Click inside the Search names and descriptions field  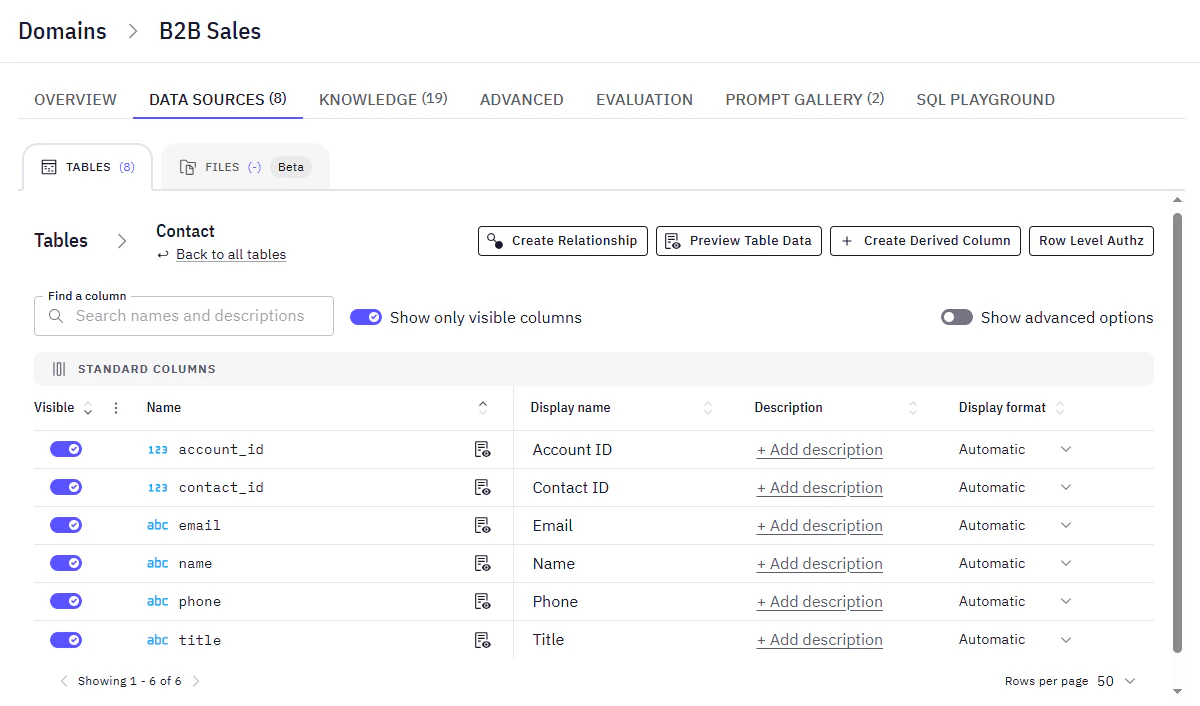pyautogui.click(x=190, y=316)
